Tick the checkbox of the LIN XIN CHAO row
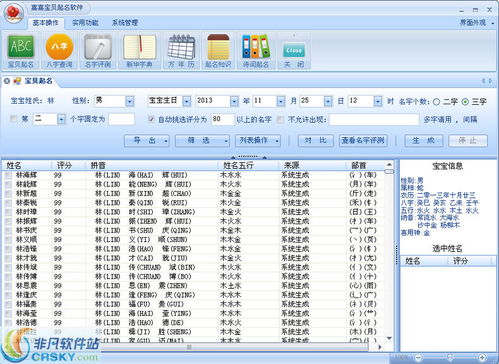Viewport: 499px width, 364px height. coord(8,193)
